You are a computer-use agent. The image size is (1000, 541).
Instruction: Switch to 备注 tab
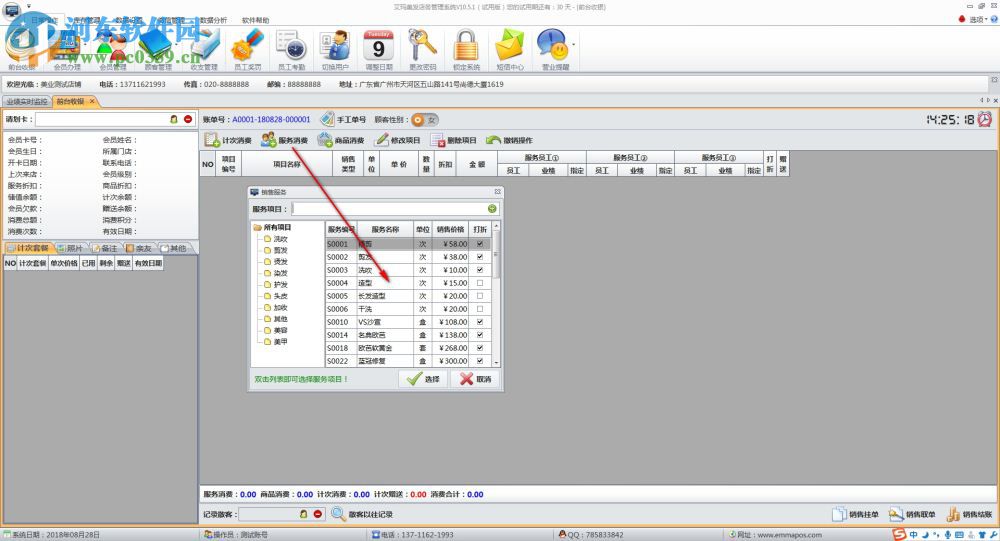105,248
